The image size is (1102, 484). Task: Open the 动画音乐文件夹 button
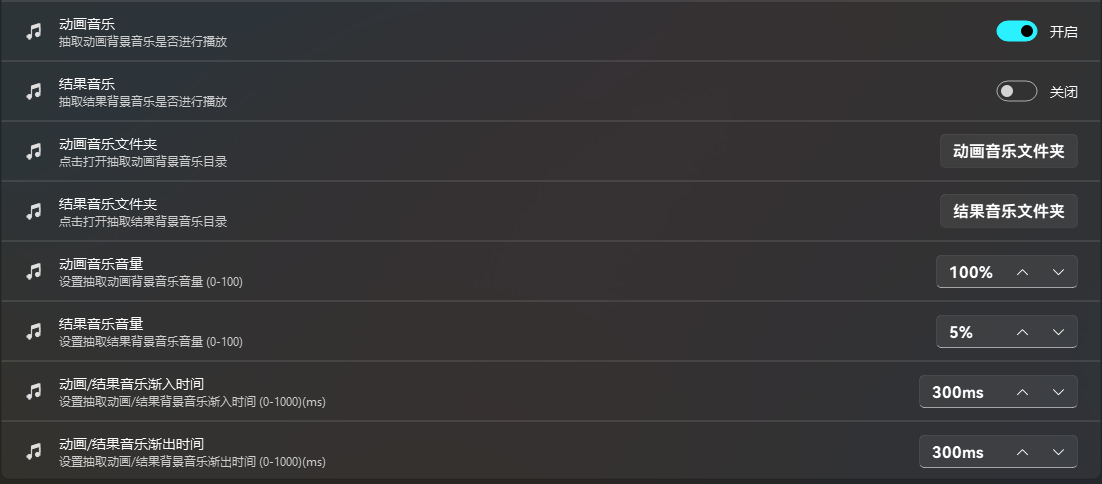[x=1009, y=151]
